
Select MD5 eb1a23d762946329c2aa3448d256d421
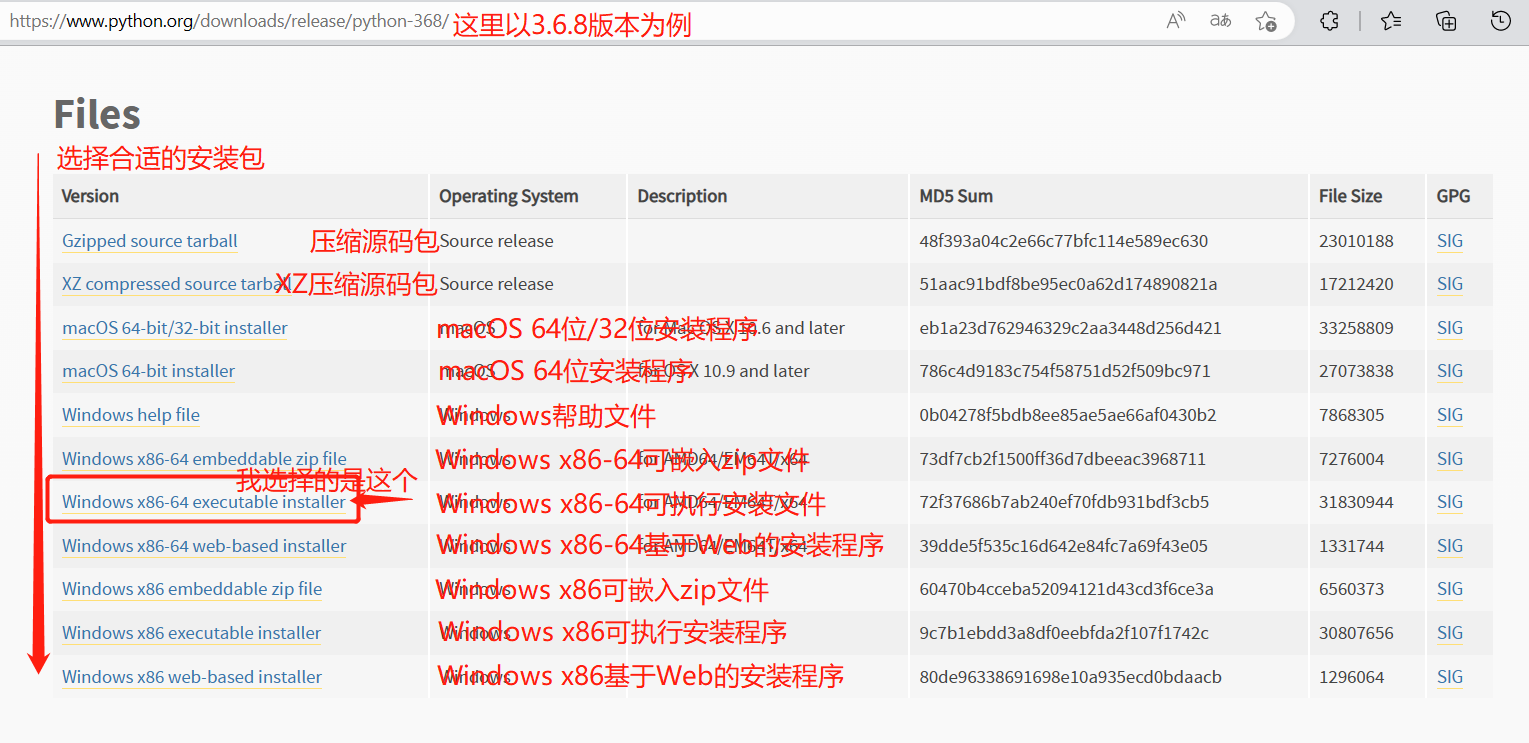point(1070,328)
